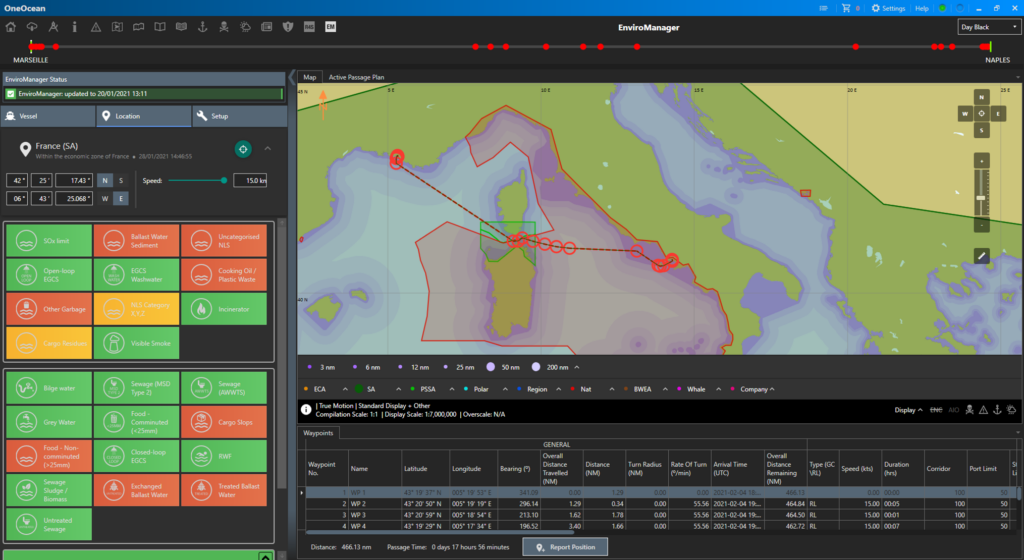Pan the map East with E button
The width and height of the screenshot is (1024, 560).
[998, 114]
